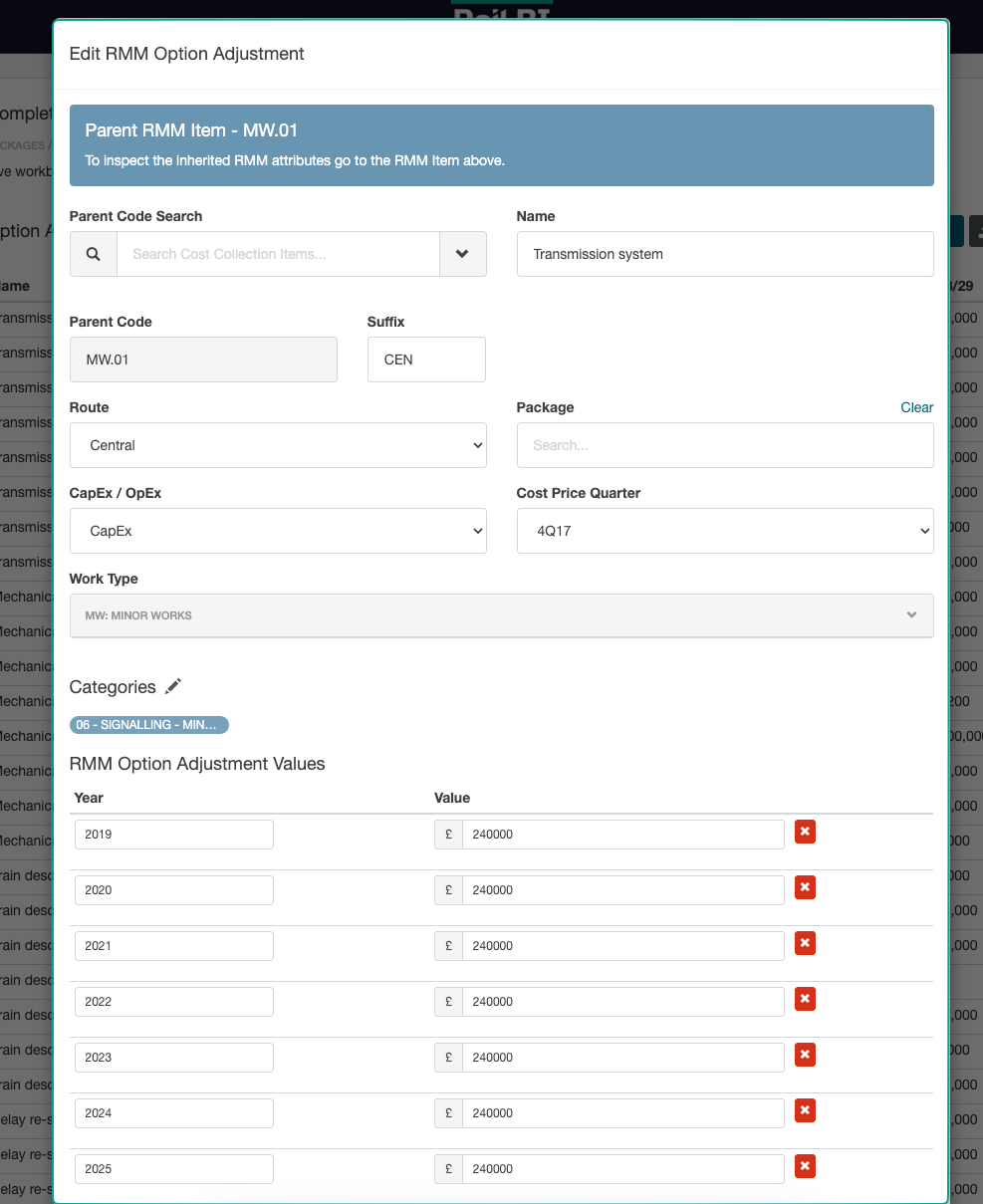Delete the 2019 adjustment value row
This screenshot has width=983, height=1204.
pyautogui.click(x=805, y=832)
